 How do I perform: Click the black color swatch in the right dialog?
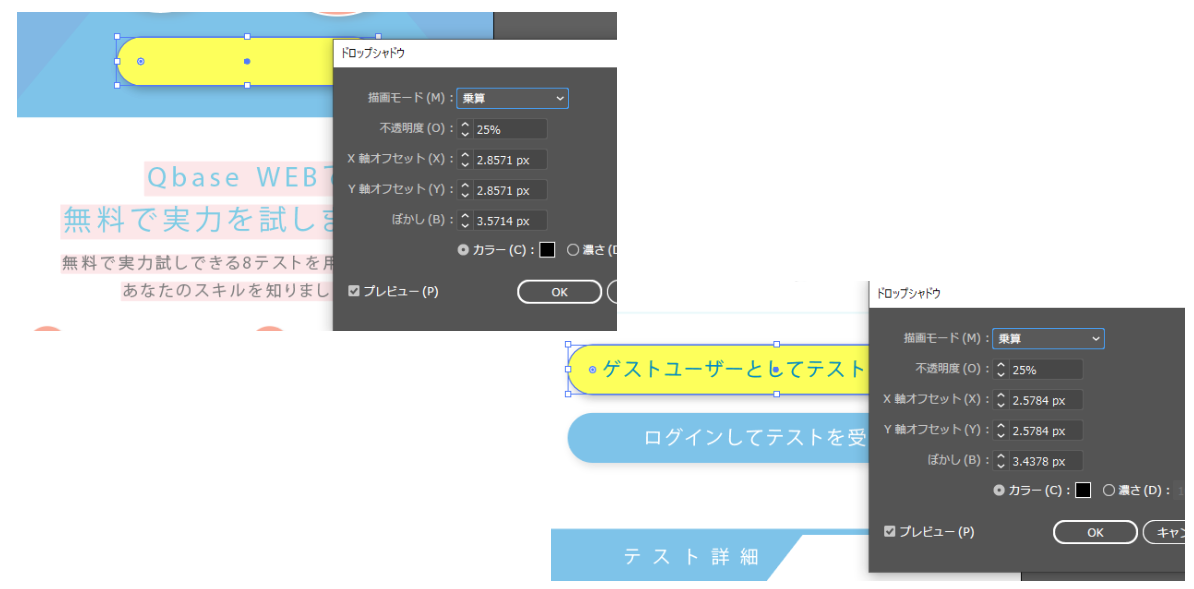point(1084,490)
